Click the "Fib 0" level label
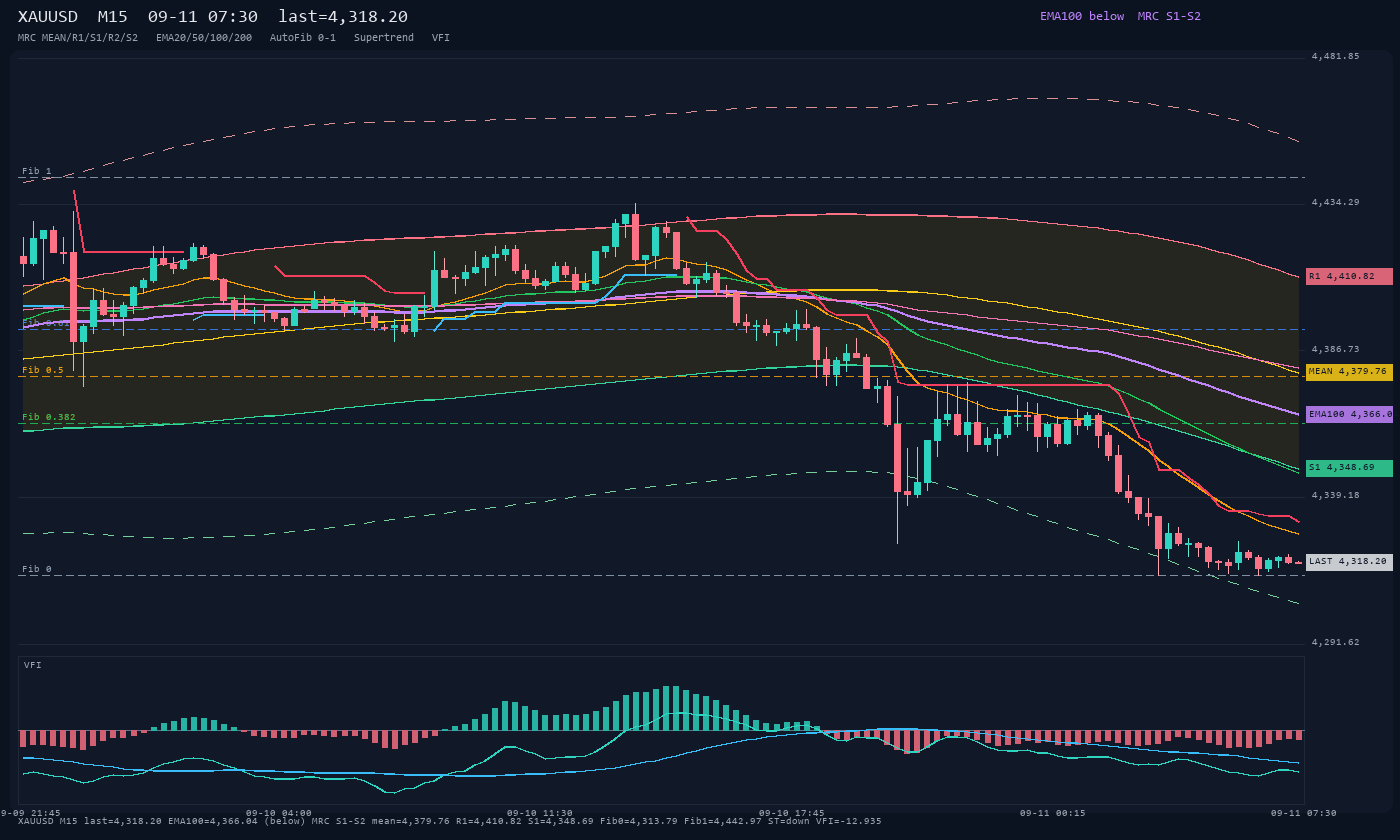This screenshot has width=1400, height=840. (x=37, y=569)
